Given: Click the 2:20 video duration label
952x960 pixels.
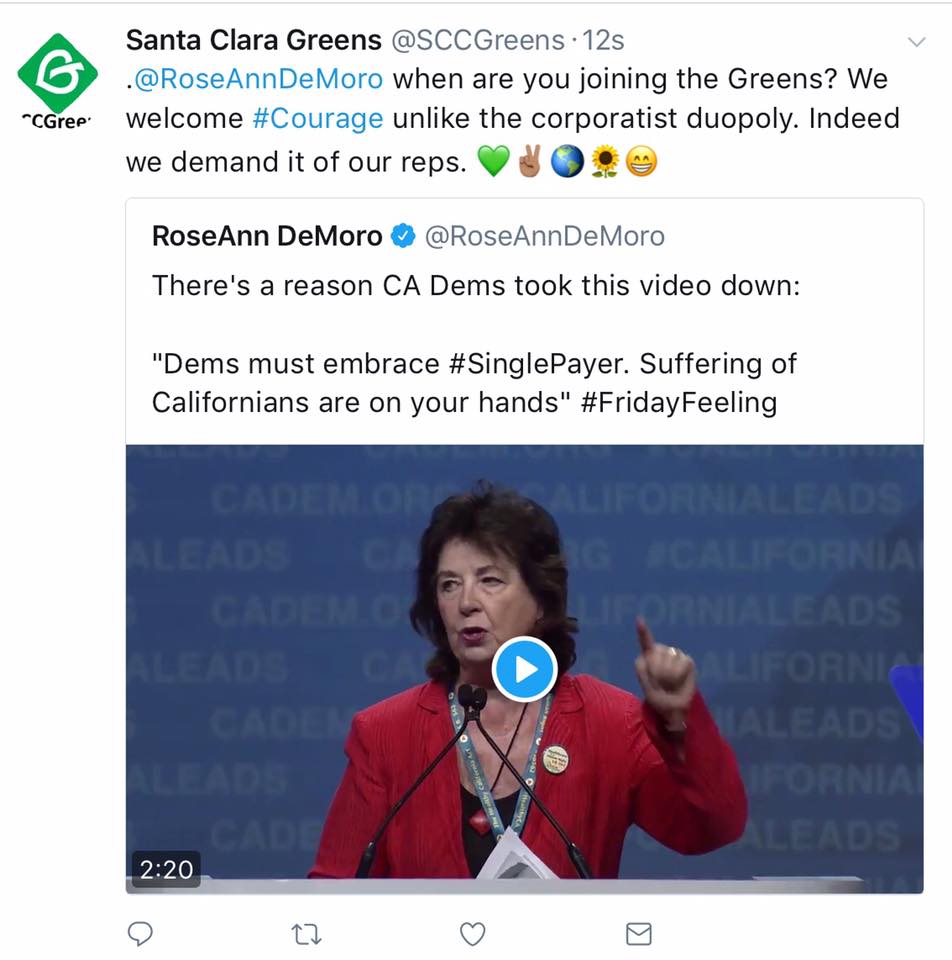Looking at the screenshot, I should [166, 869].
